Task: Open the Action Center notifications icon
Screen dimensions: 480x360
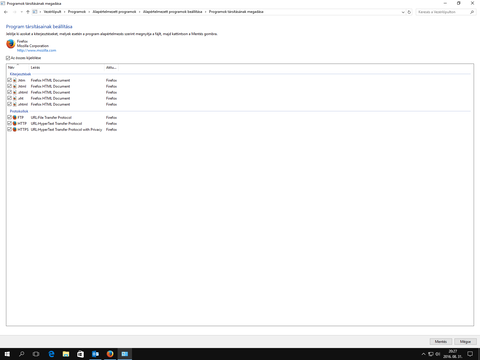Action: click(470, 354)
